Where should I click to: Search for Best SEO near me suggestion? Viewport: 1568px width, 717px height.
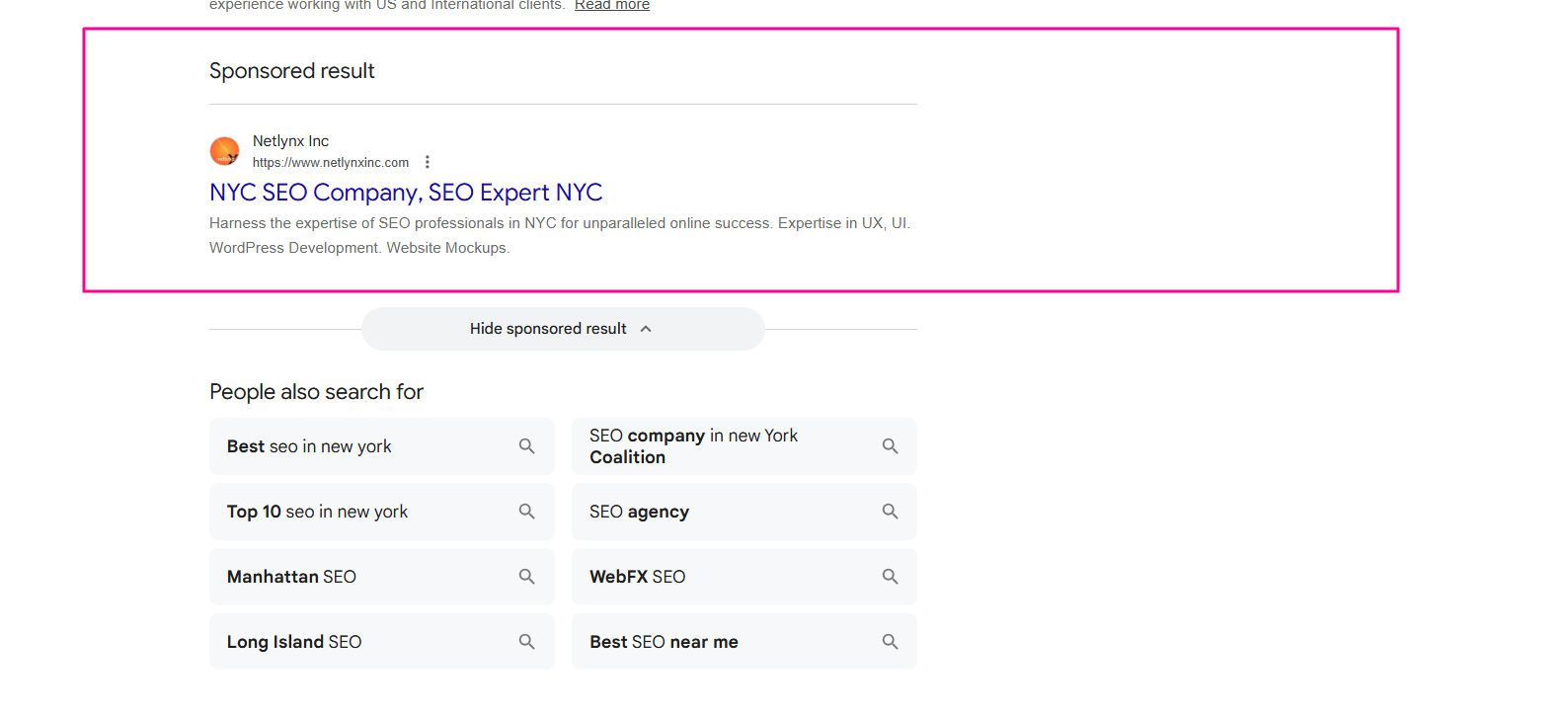pos(745,642)
